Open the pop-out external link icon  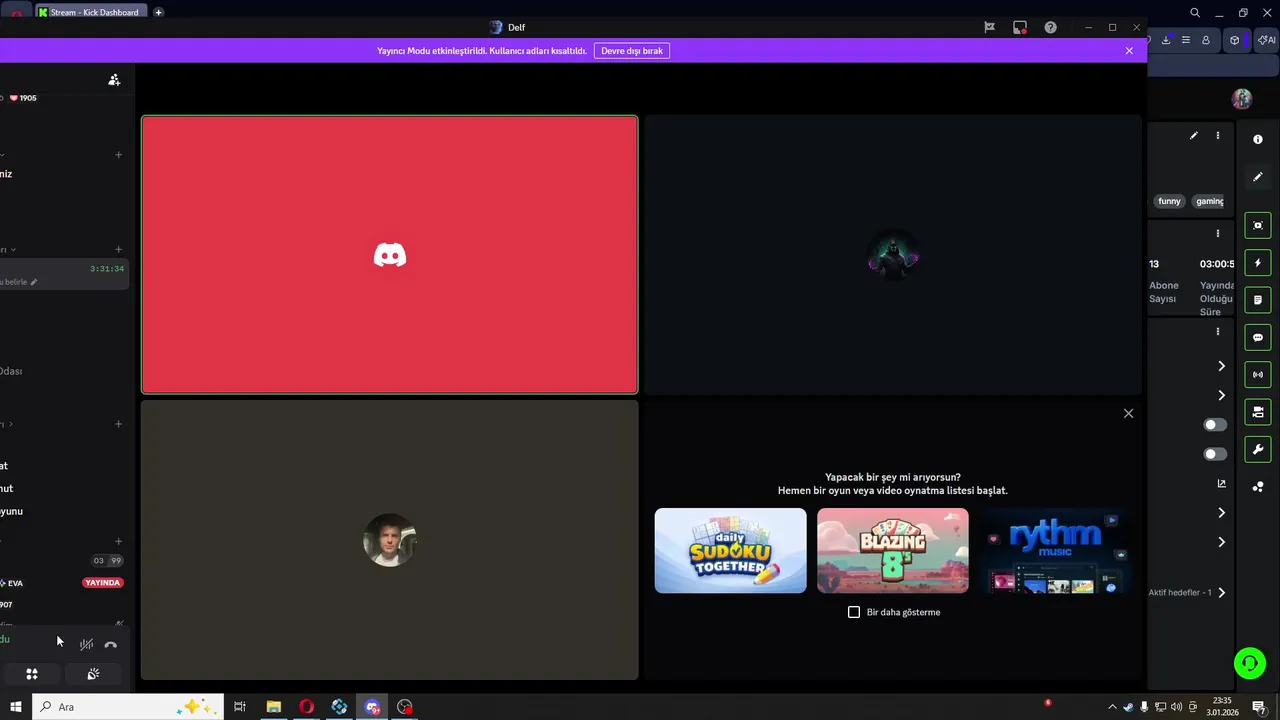coord(1221,483)
